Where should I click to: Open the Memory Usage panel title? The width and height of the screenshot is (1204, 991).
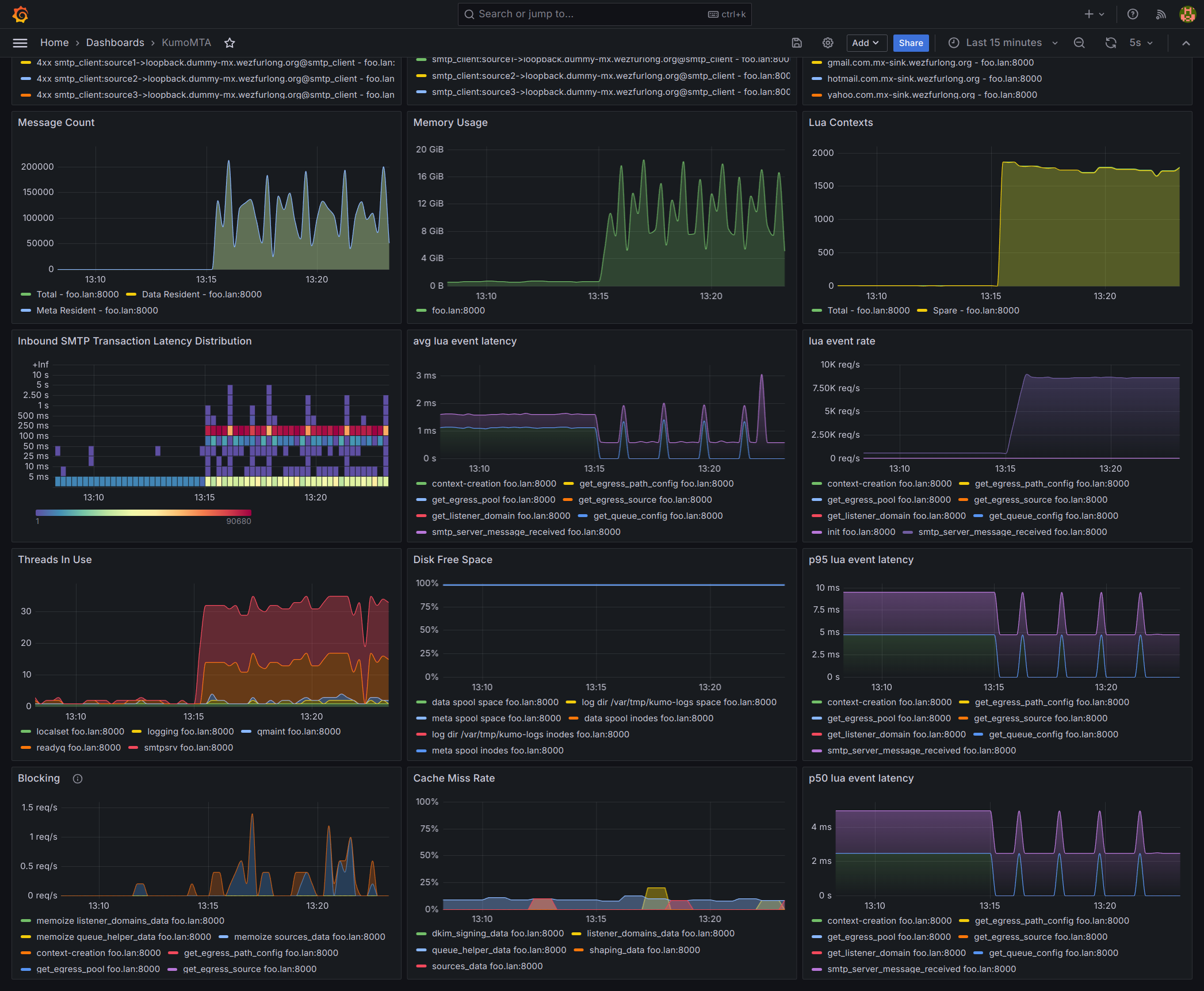(450, 123)
